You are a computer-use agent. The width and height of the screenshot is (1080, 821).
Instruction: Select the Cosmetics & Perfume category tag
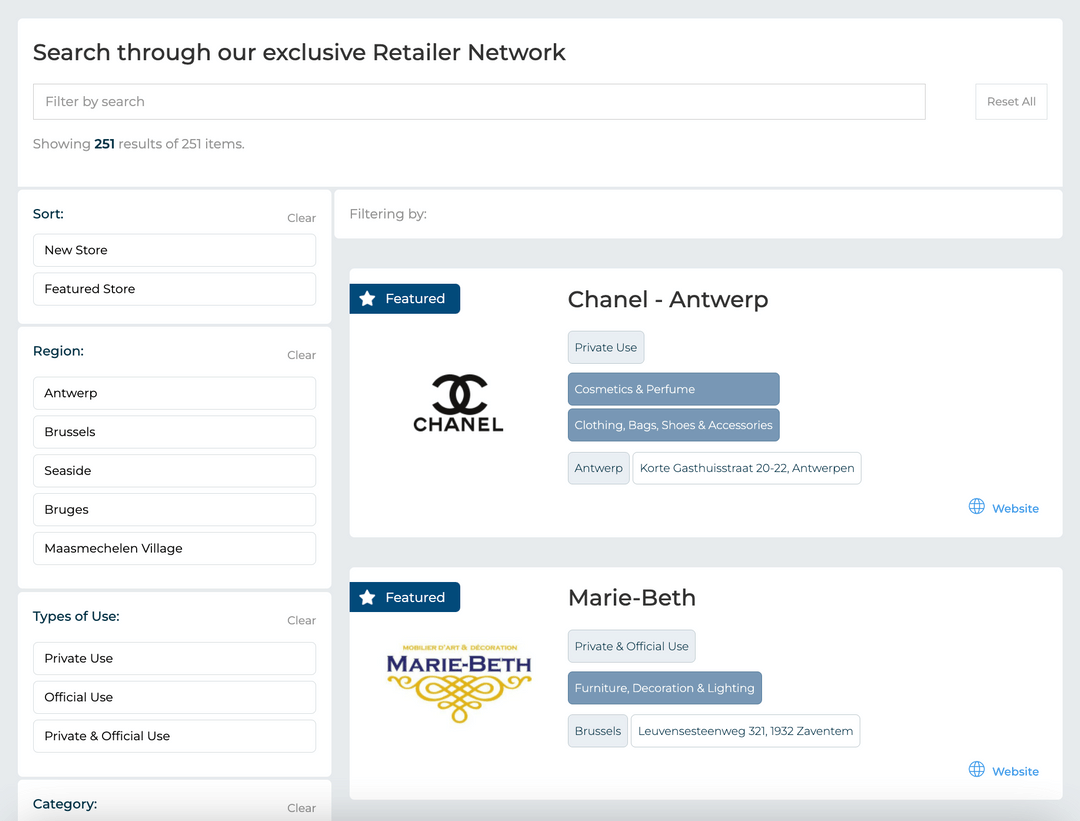673,389
